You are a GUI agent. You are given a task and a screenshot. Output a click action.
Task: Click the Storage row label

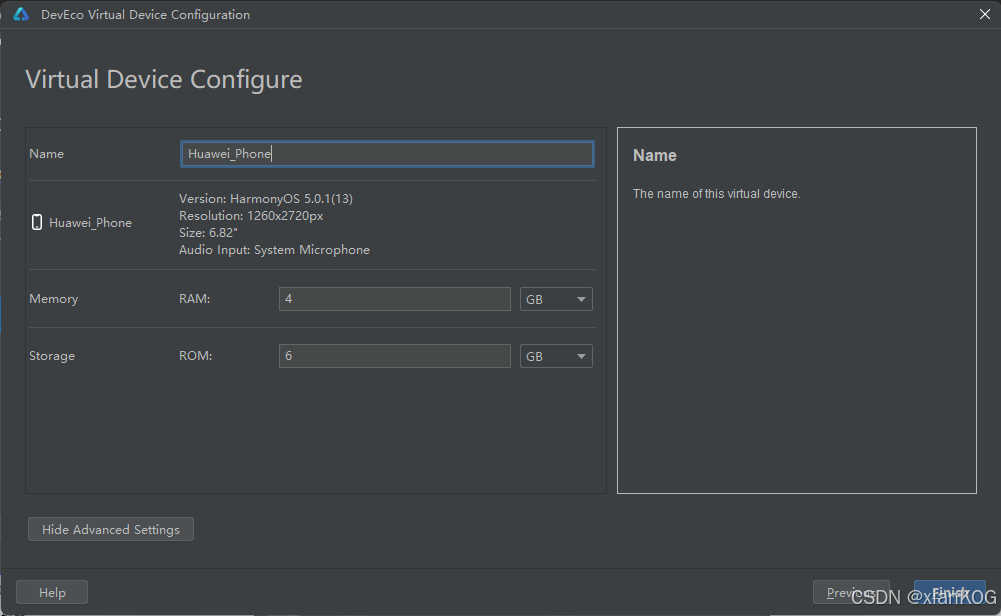tap(52, 356)
